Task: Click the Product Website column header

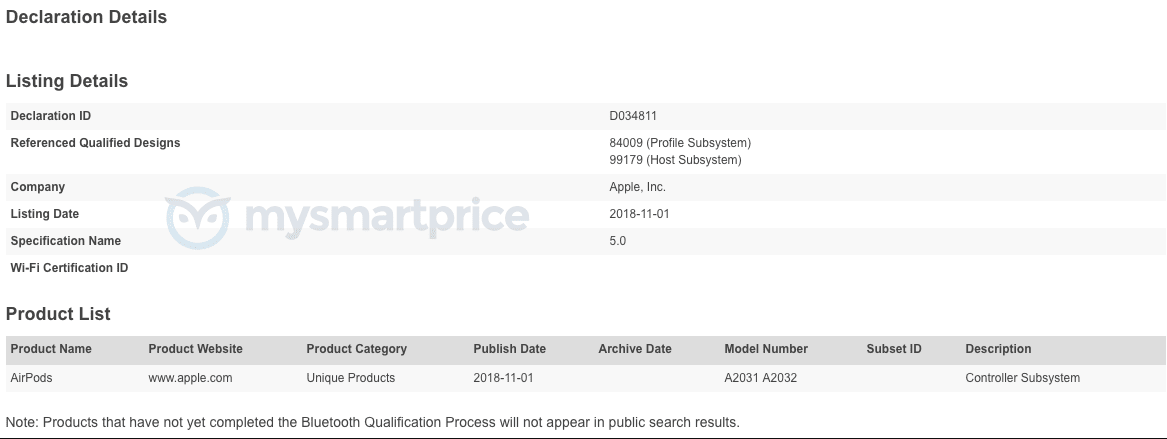Action: pyautogui.click(x=195, y=349)
